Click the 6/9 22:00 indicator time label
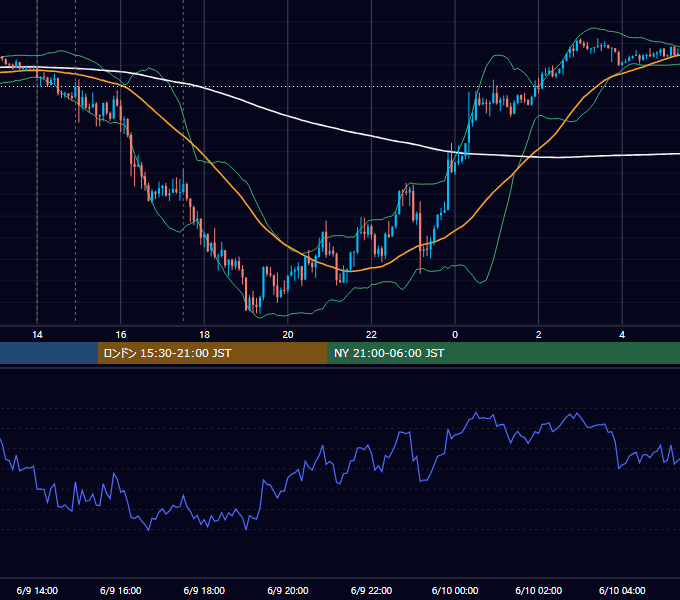680x600 pixels. (371, 590)
